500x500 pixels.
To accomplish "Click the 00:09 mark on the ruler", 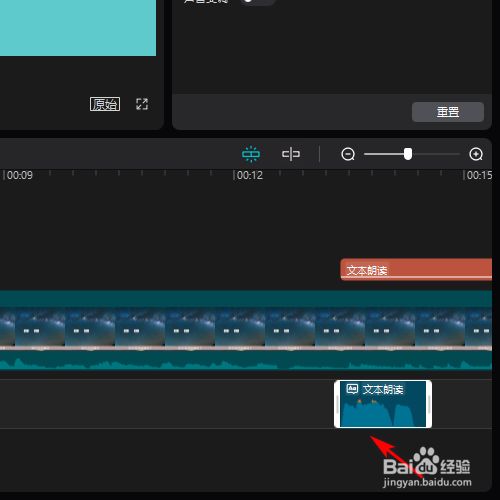I will (x=18, y=175).
